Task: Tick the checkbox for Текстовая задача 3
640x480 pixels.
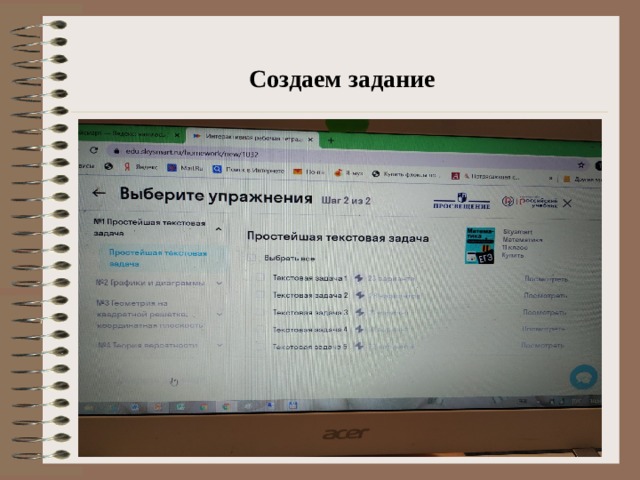Action: point(260,312)
